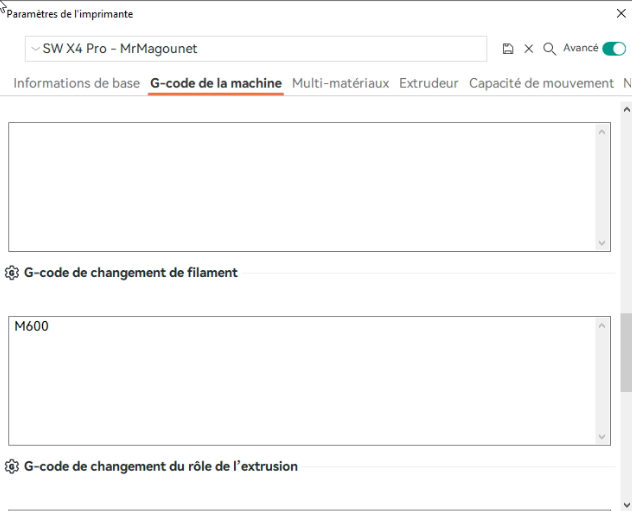Open the Multi-matériaux tab
The image size is (632, 511).
[x=341, y=83]
